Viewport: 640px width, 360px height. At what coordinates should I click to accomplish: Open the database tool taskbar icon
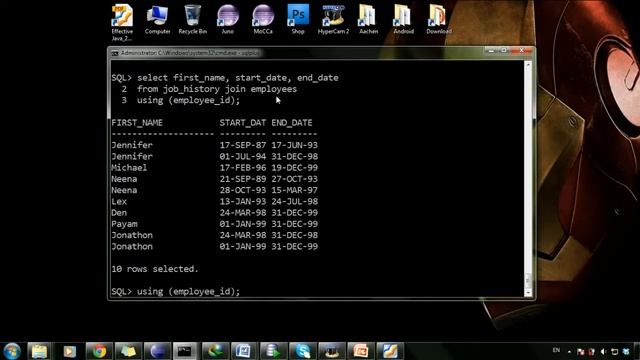point(273,351)
